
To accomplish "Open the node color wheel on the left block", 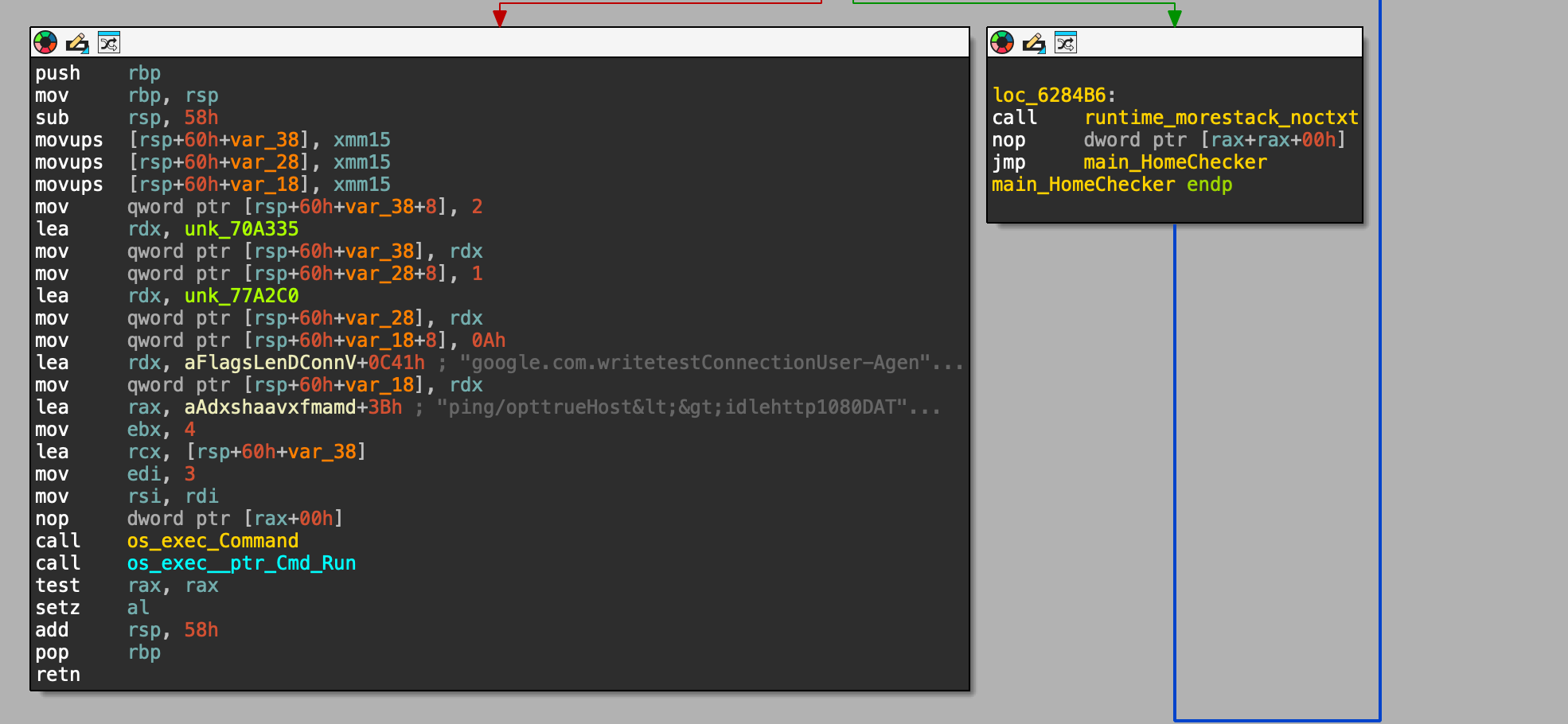I will (x=46, y=43).
